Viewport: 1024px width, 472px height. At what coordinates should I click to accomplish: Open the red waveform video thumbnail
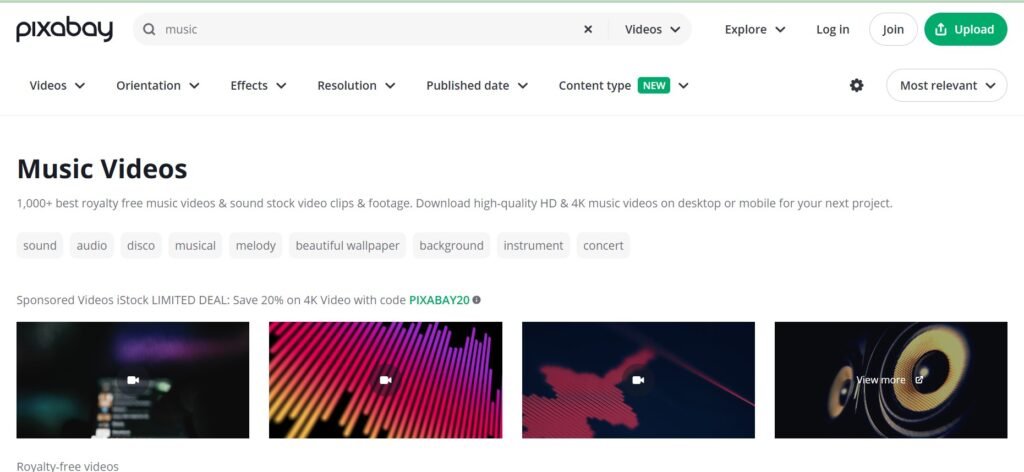pos(638,380)
